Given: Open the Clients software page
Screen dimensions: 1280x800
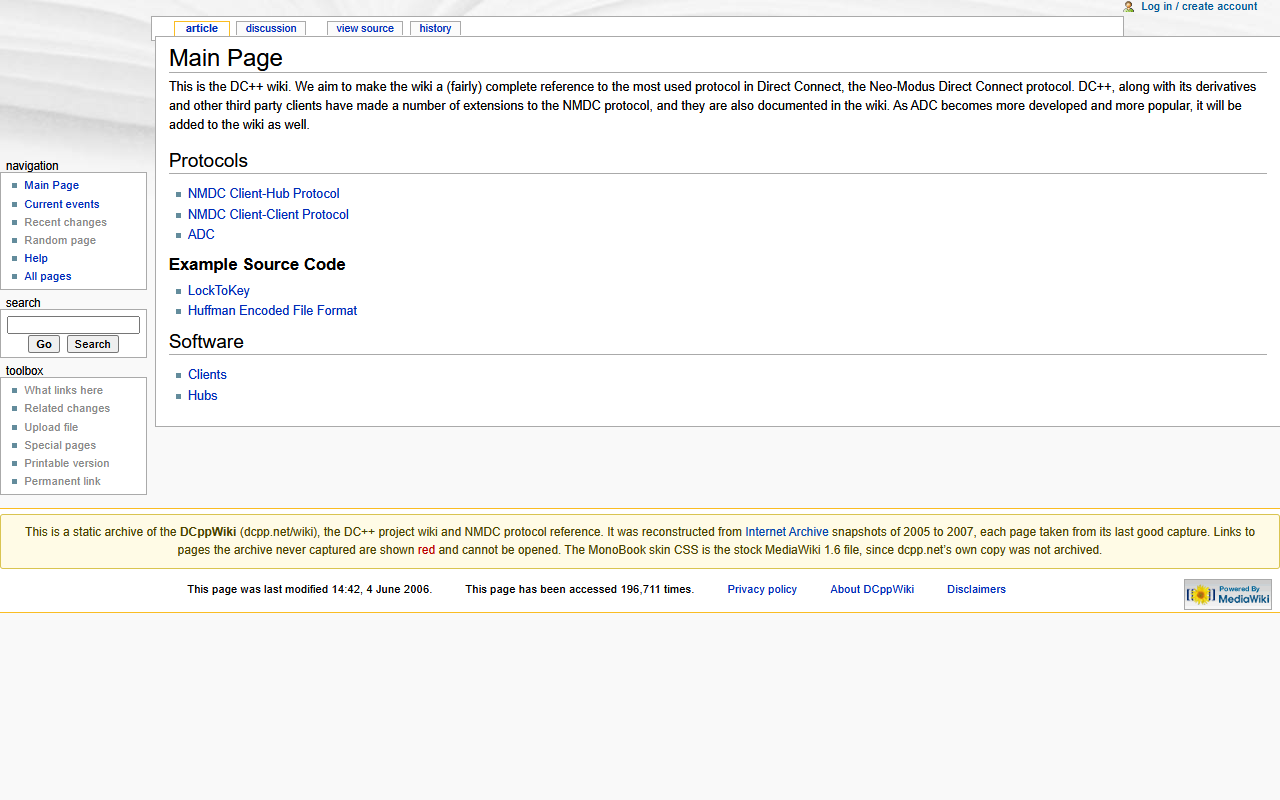Looking at the screenshot, I should pyautogui.click(x=207, y=375).
